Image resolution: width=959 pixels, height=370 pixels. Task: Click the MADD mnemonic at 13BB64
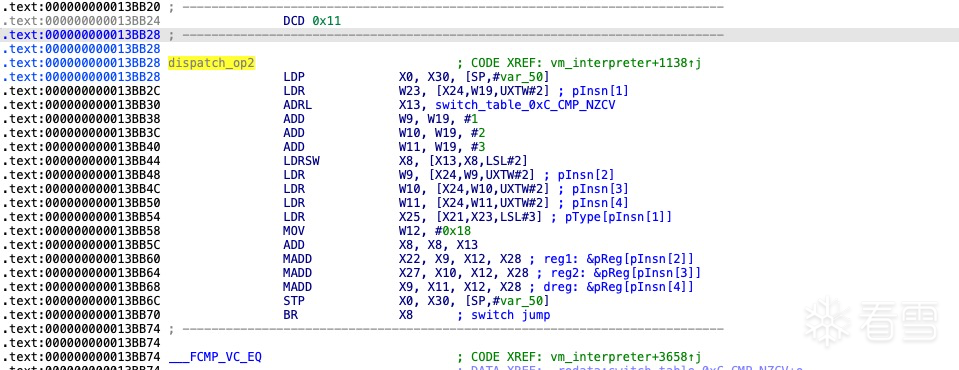tap(298, 273)
